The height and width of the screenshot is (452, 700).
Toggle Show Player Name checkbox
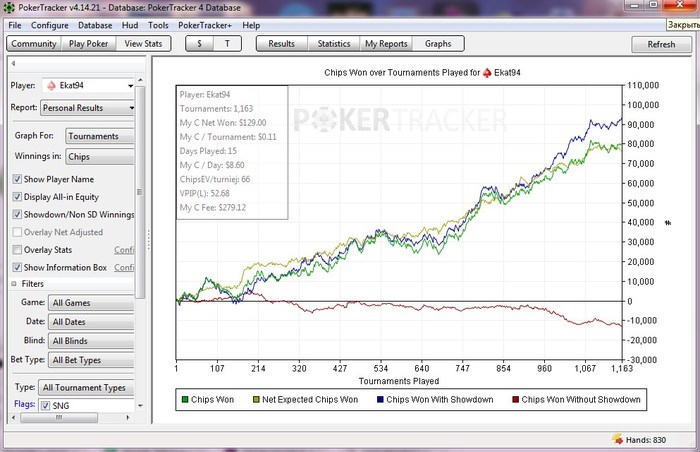[x=17, y=179]
